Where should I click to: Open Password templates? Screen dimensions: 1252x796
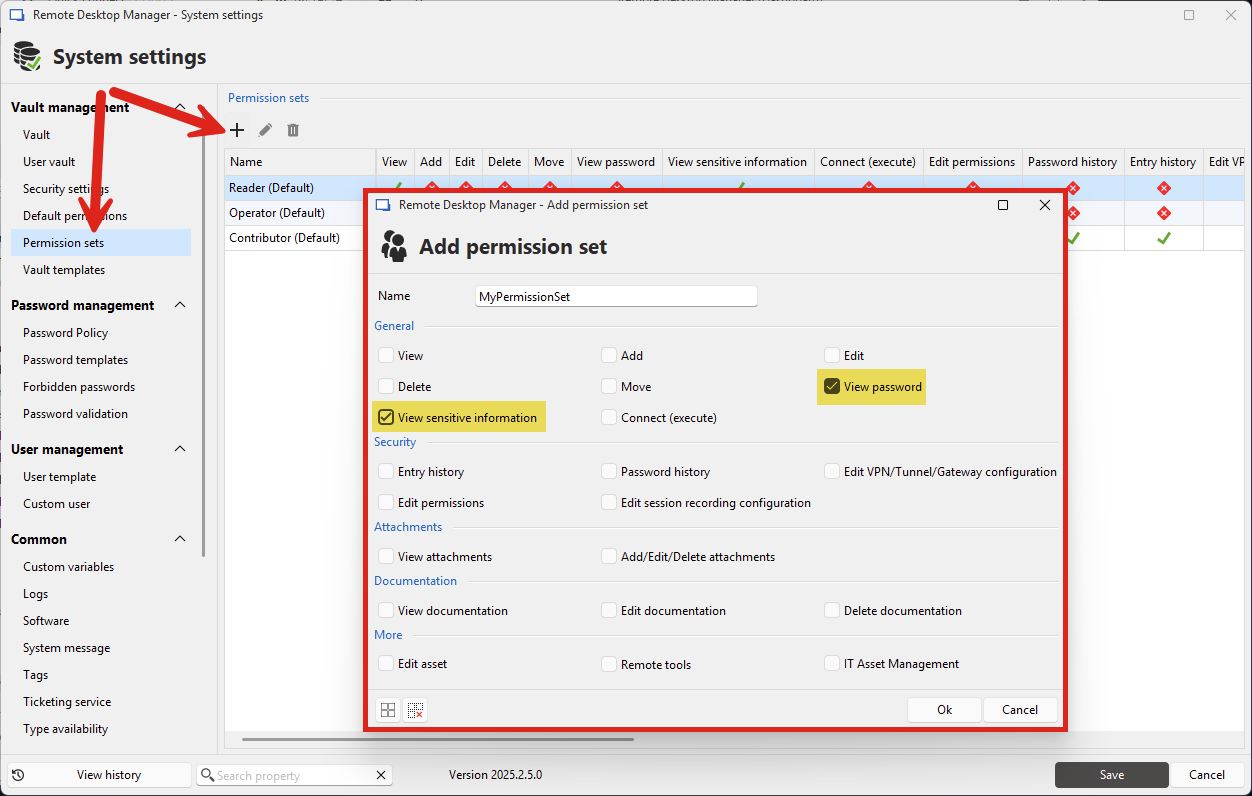click(76, 360)
